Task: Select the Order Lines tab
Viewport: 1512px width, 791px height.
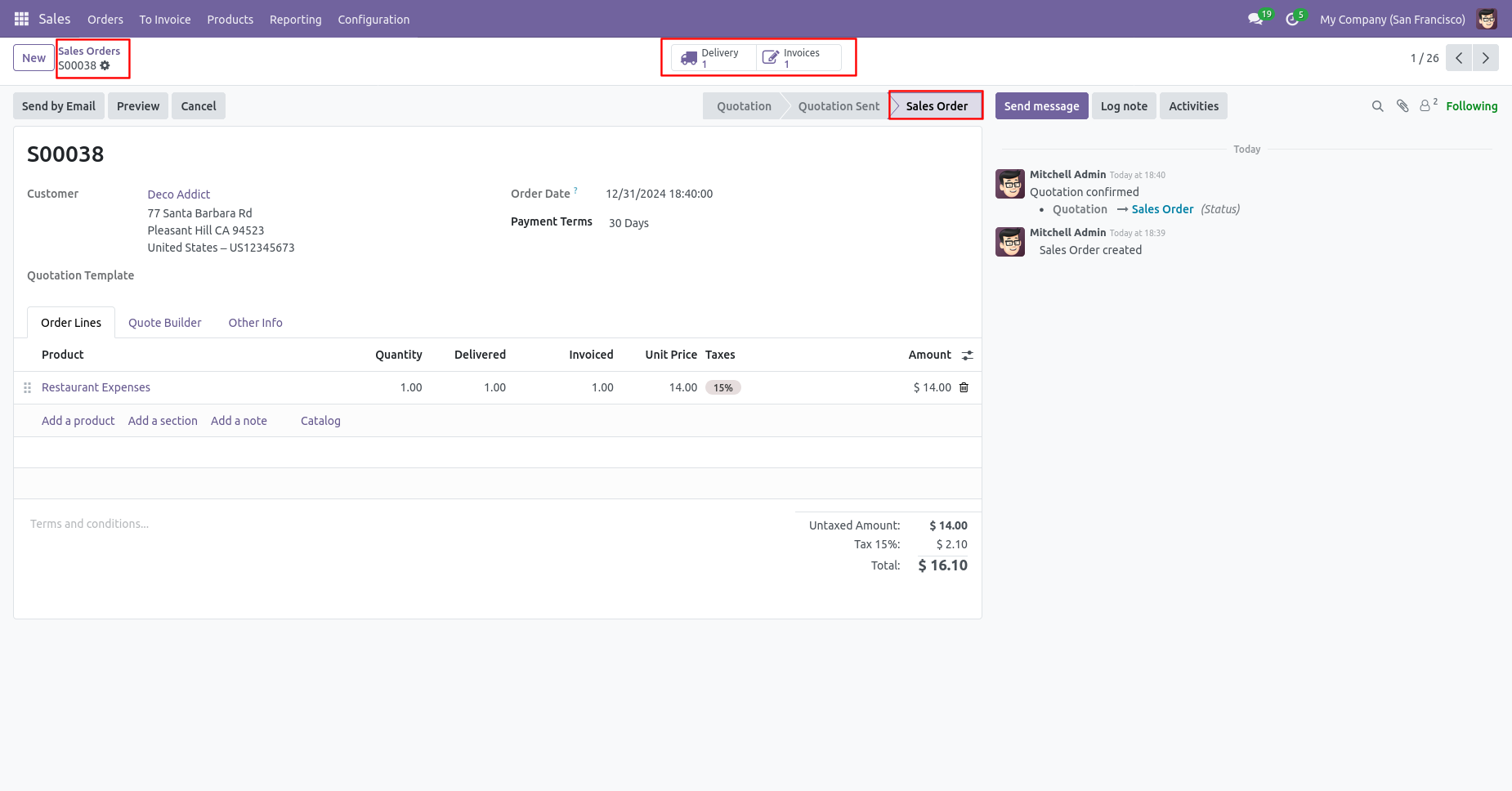Action: [71, 323]
